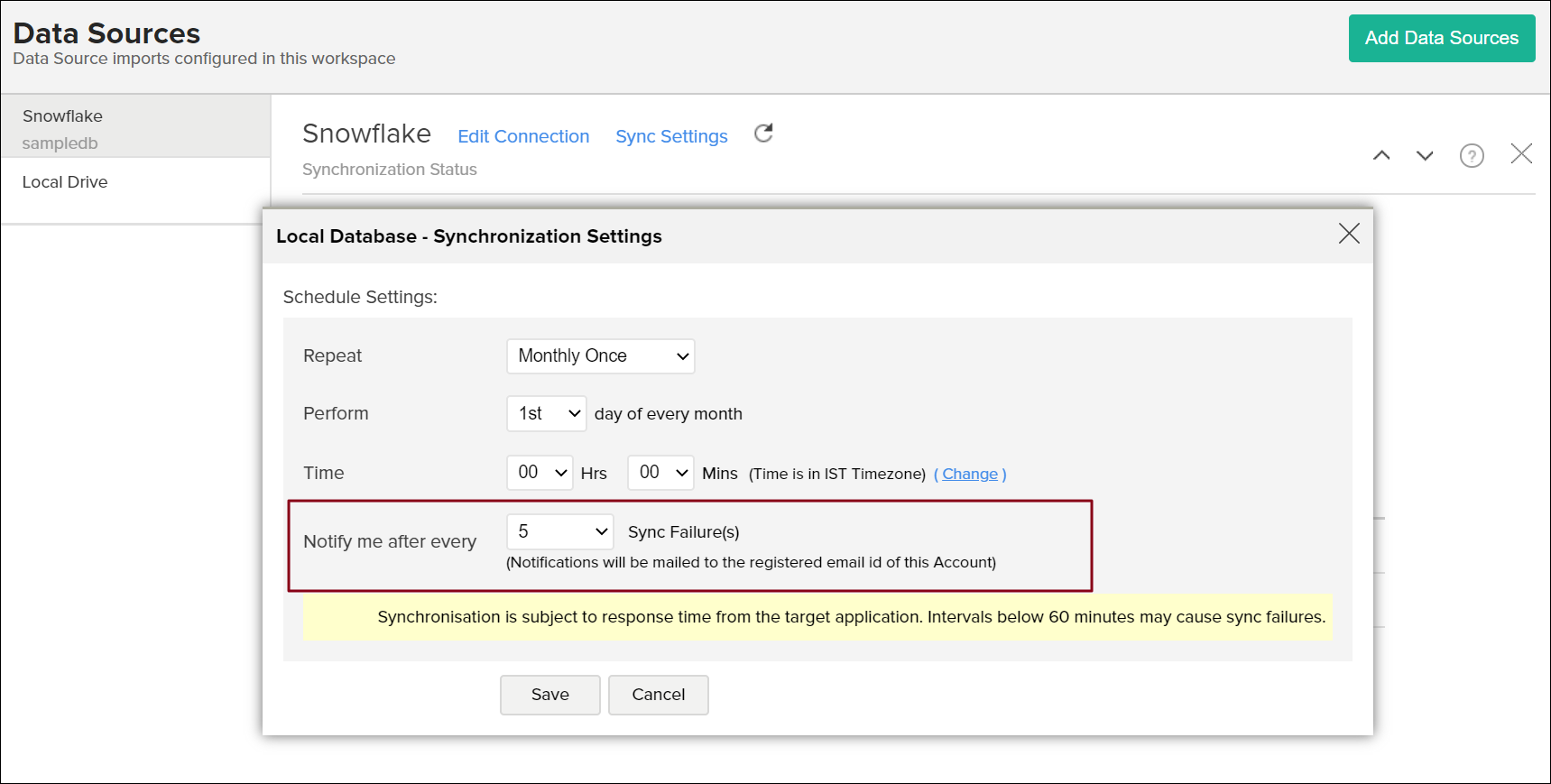The image size is (1551, 784).
Task: Open the Hrs time dropdown
Action: [540, 473]
